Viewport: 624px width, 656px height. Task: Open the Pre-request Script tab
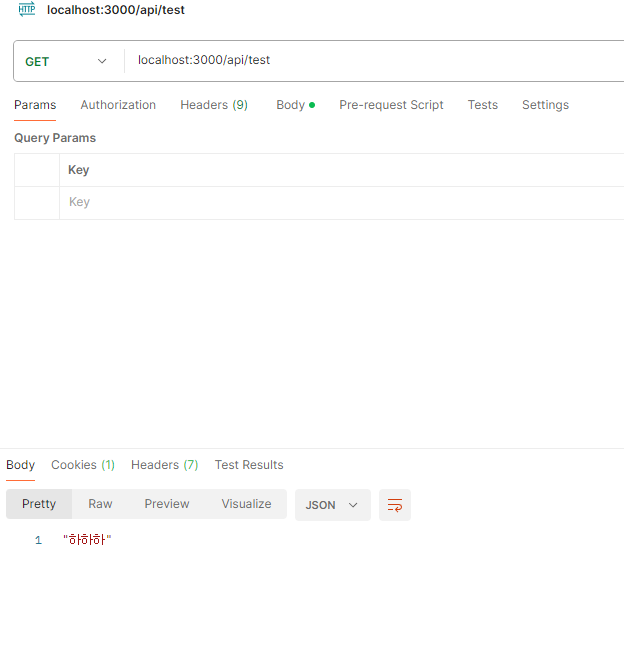[x=391, y=105]
